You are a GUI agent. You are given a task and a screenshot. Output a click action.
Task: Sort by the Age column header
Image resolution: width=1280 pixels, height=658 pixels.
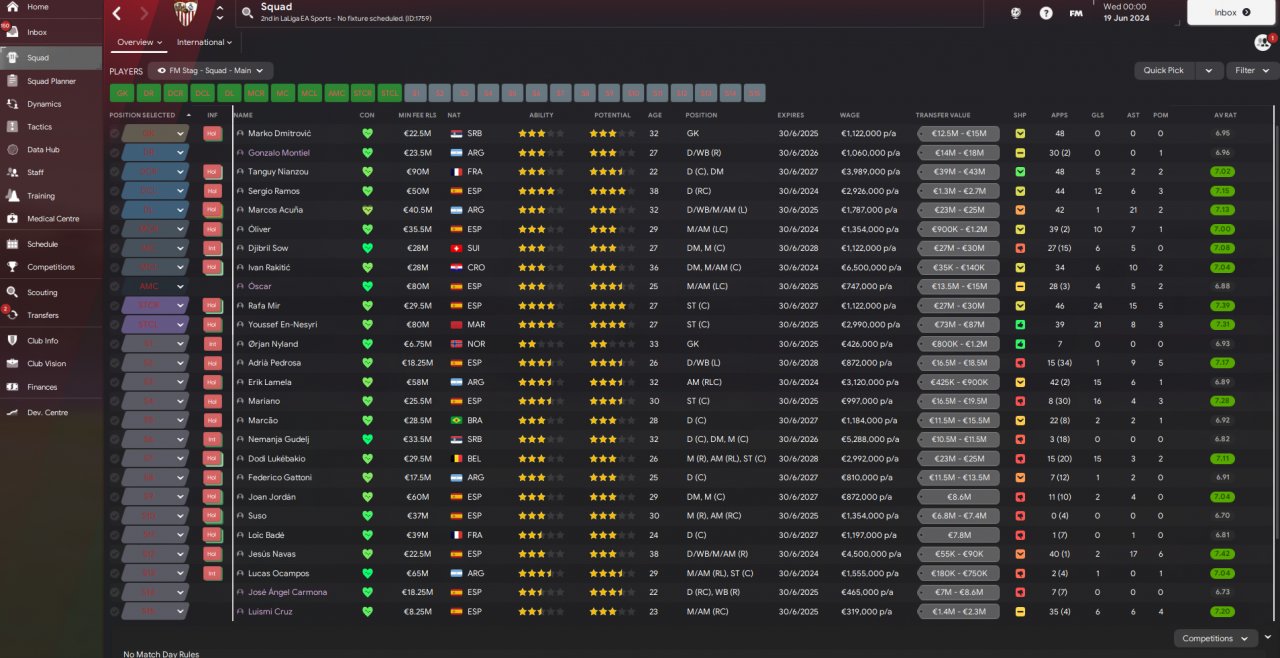pos(654,115)
